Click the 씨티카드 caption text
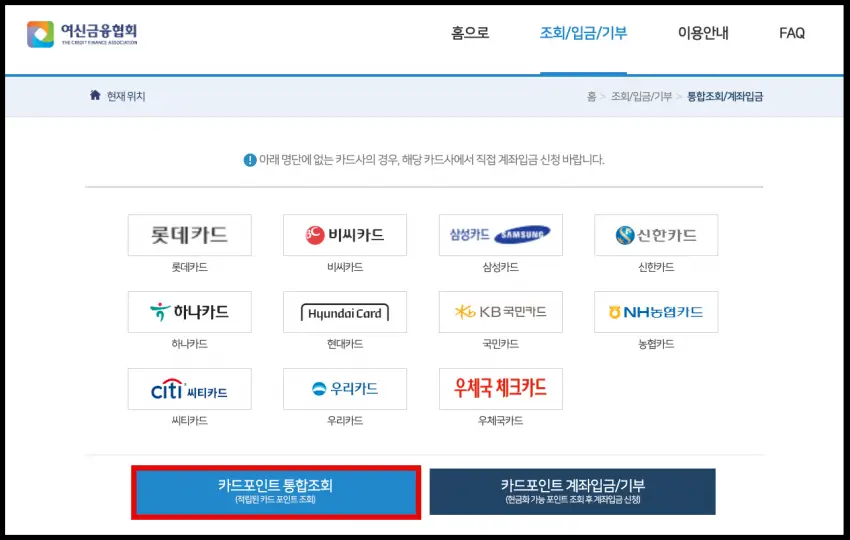The height and width of the screenshot is (540, 850). (190, 421)
